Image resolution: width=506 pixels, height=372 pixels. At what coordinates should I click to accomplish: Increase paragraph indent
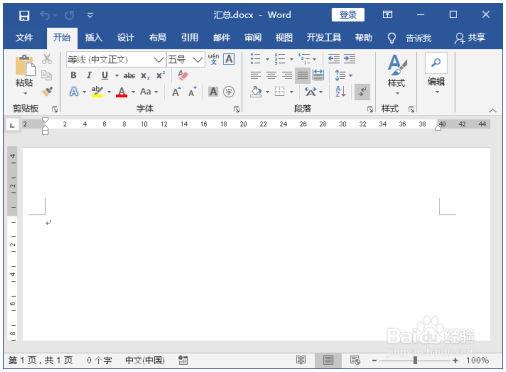[350, 59]
